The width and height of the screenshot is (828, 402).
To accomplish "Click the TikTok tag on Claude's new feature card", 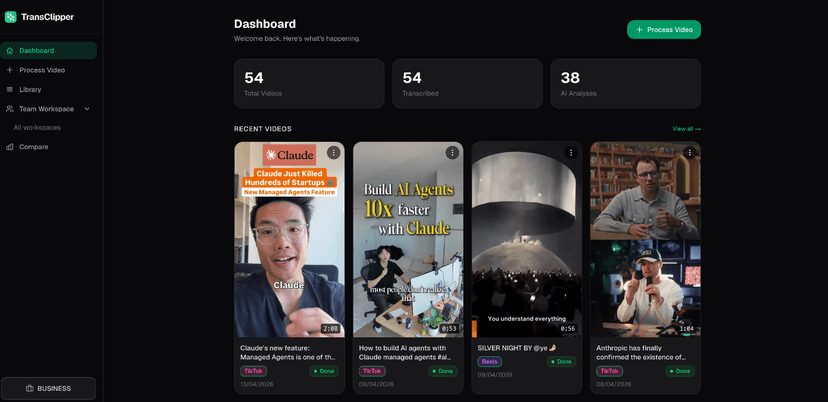I will coord(253,371).
